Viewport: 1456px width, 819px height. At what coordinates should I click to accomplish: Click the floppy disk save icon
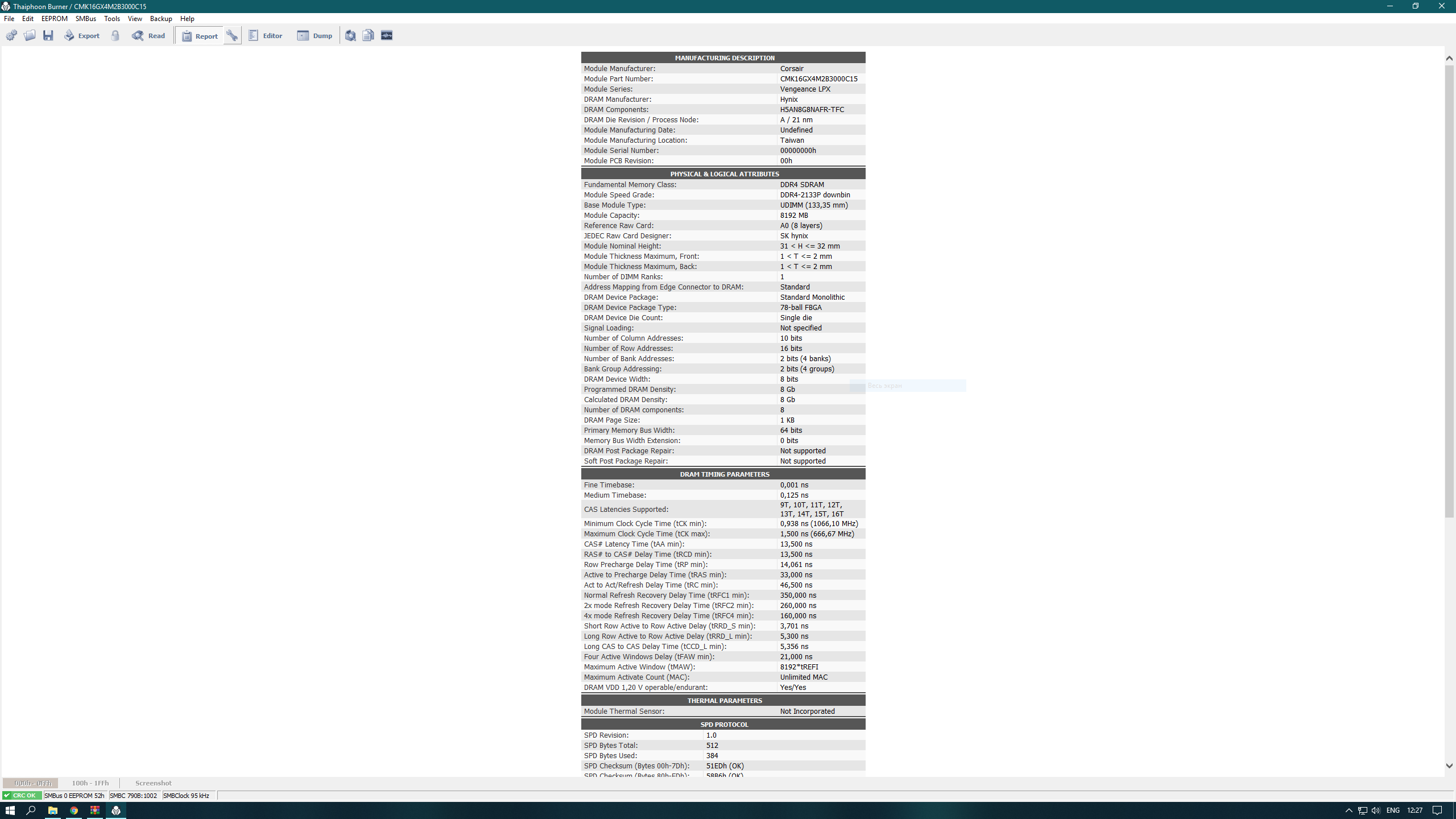(x=48, y=35)
